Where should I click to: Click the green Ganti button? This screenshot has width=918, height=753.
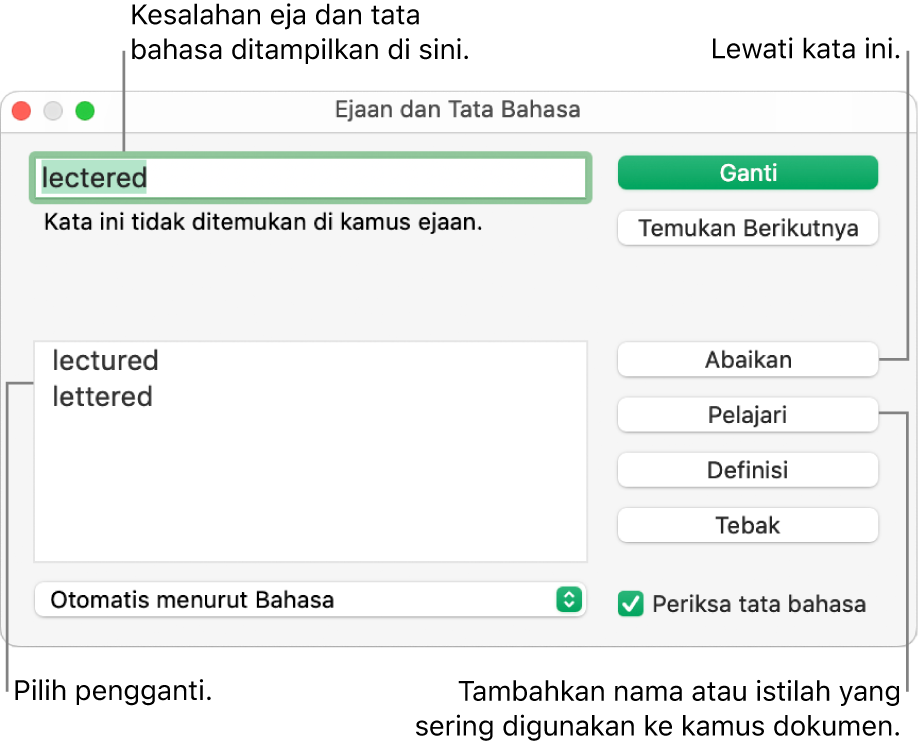(x=747, y=173)
